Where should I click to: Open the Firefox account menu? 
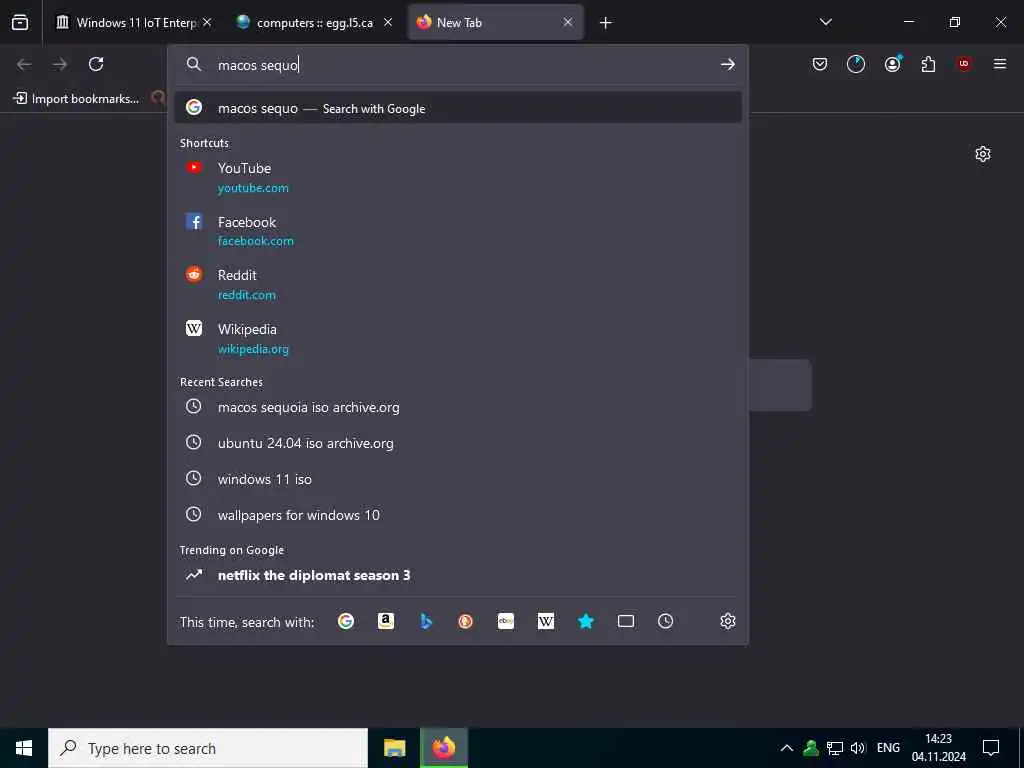tap(893, 63)
